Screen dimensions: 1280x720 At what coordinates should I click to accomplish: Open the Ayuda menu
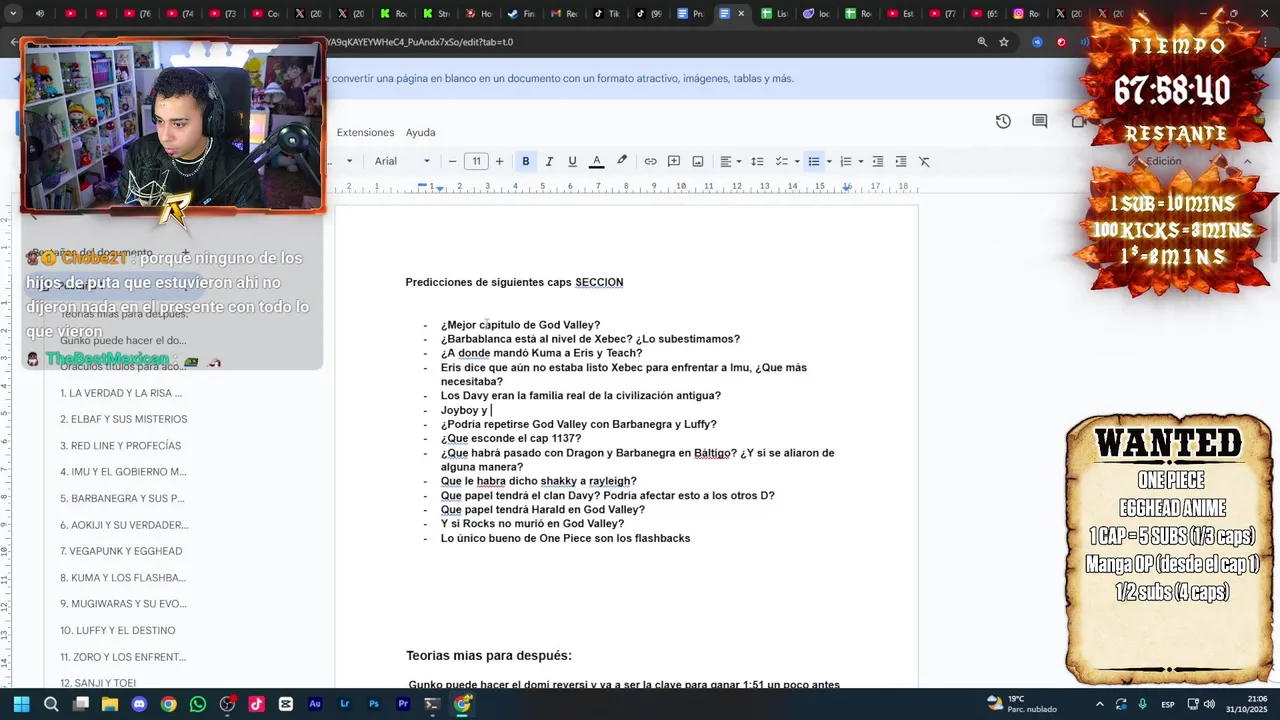click(420, 132)
